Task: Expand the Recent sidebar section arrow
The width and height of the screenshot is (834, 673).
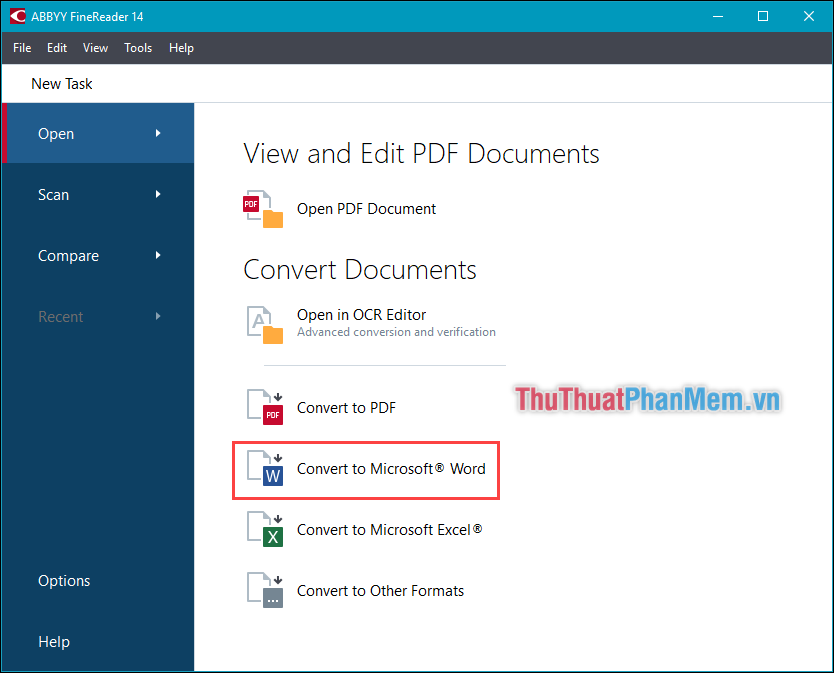Action: pyautogui.click(x=158, y=316)
